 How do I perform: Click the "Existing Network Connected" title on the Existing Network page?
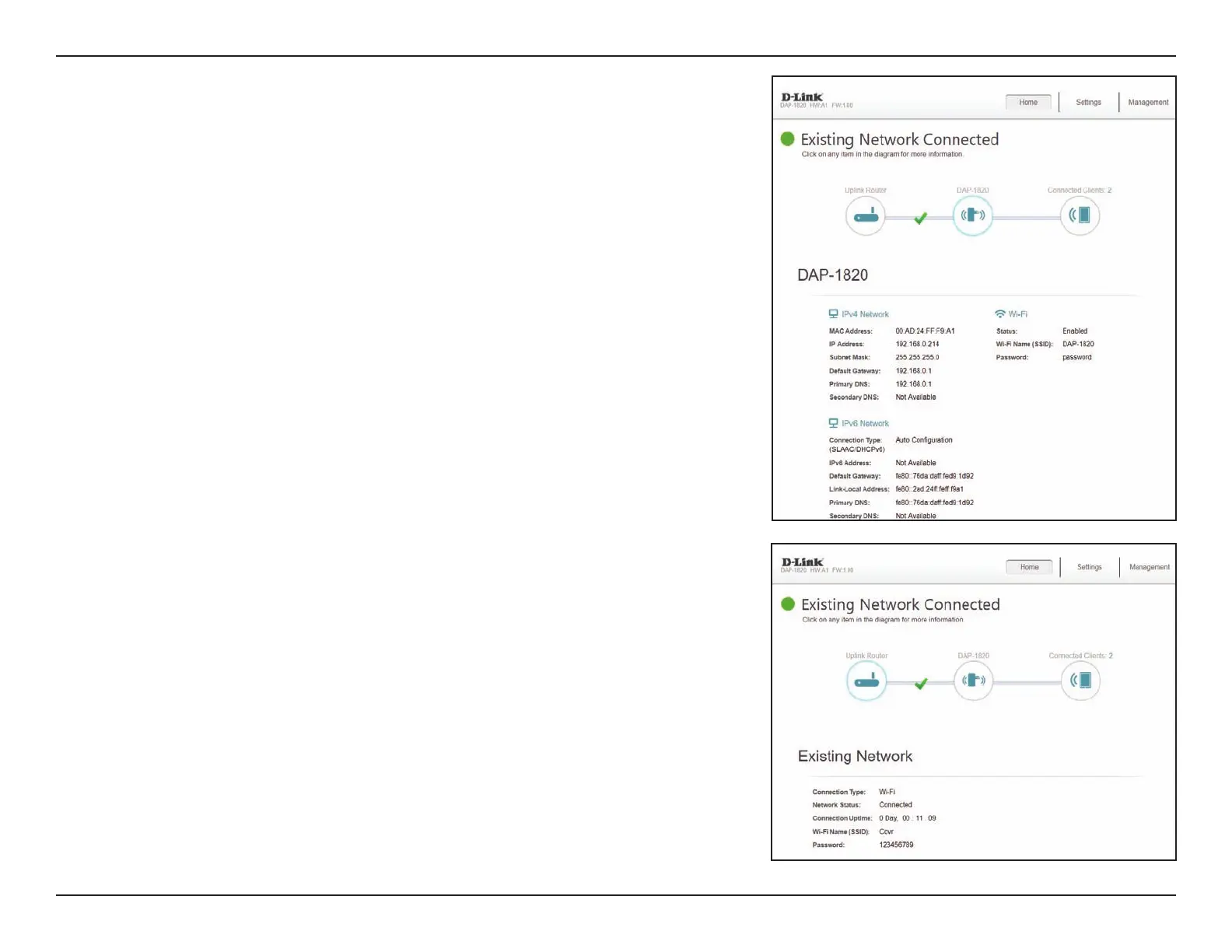(x=901, y=605)
